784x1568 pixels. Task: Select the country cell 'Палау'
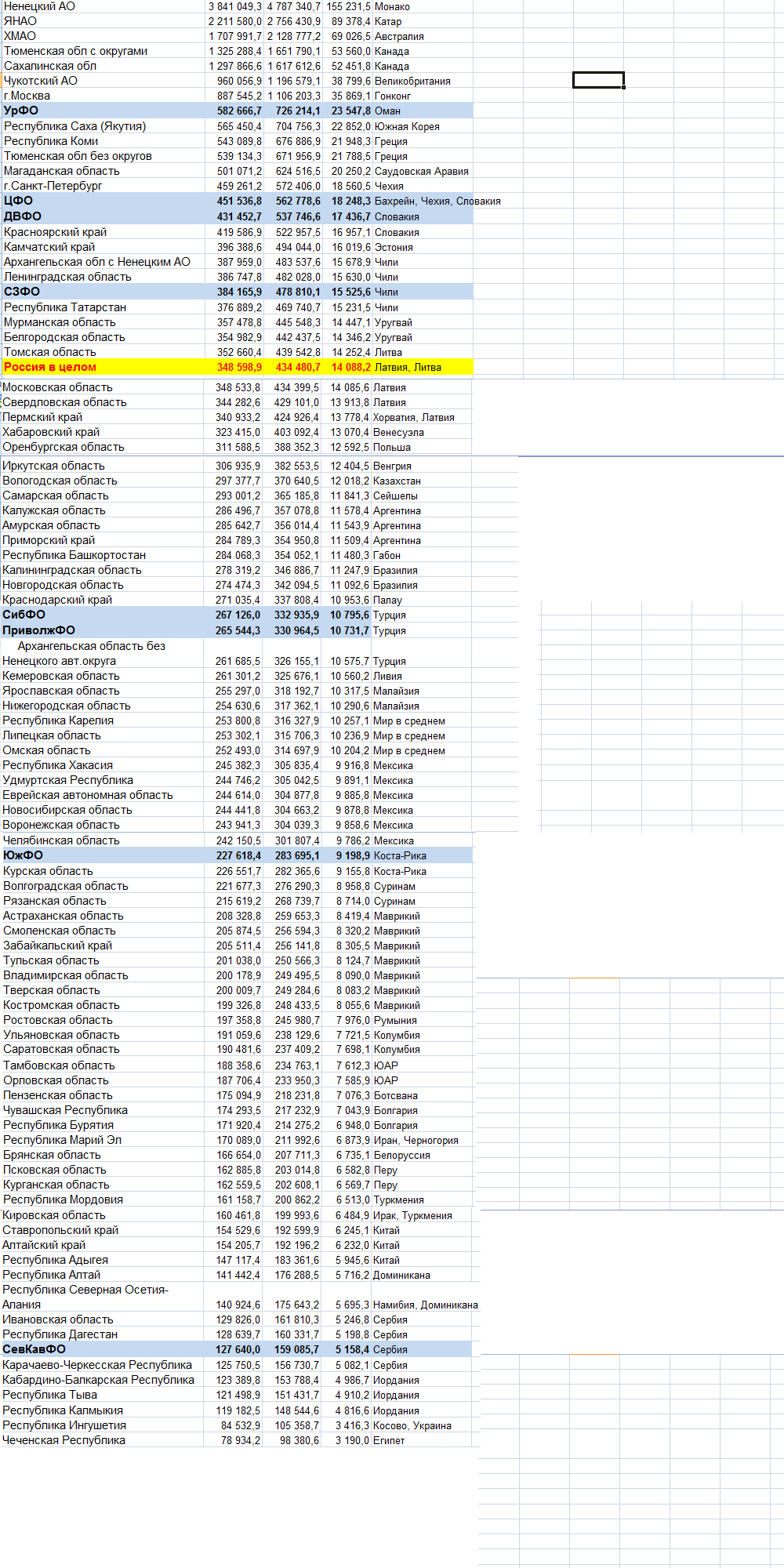[387, 600]
